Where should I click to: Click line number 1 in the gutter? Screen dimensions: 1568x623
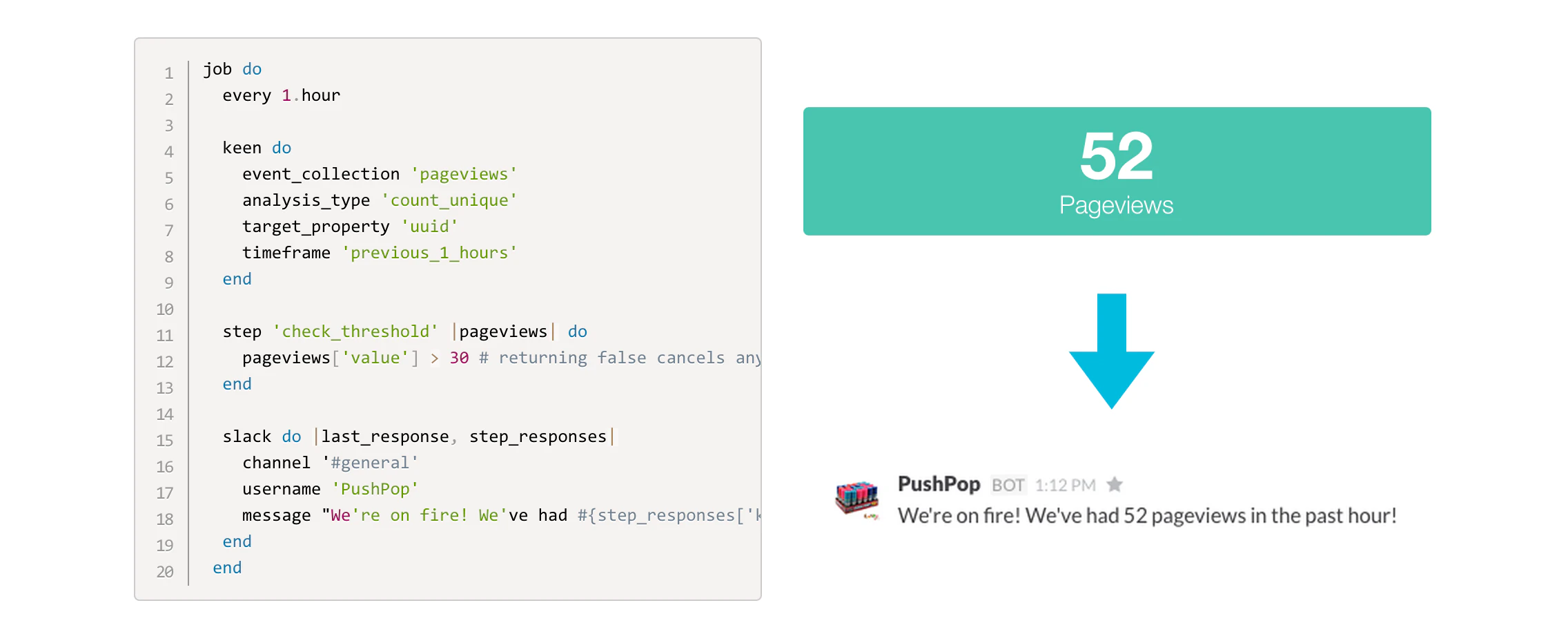[168, 73]
